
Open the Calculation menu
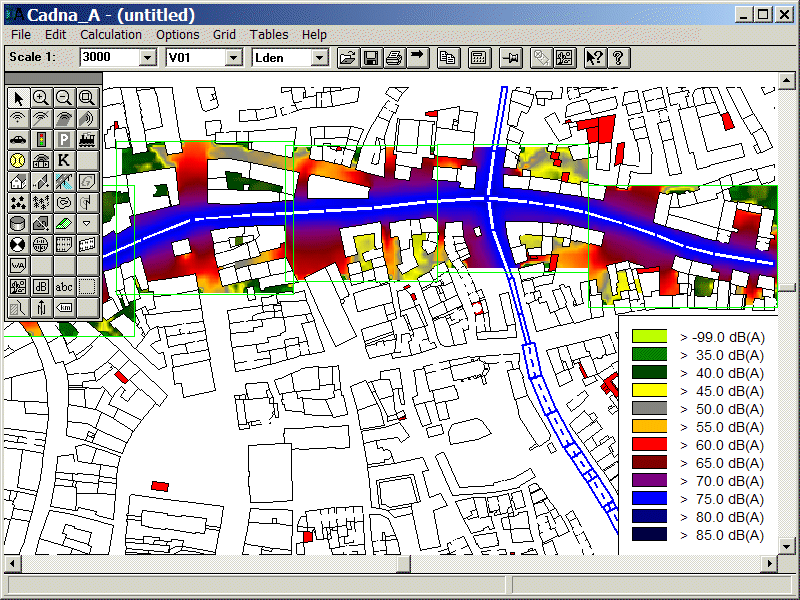point(111,35)
